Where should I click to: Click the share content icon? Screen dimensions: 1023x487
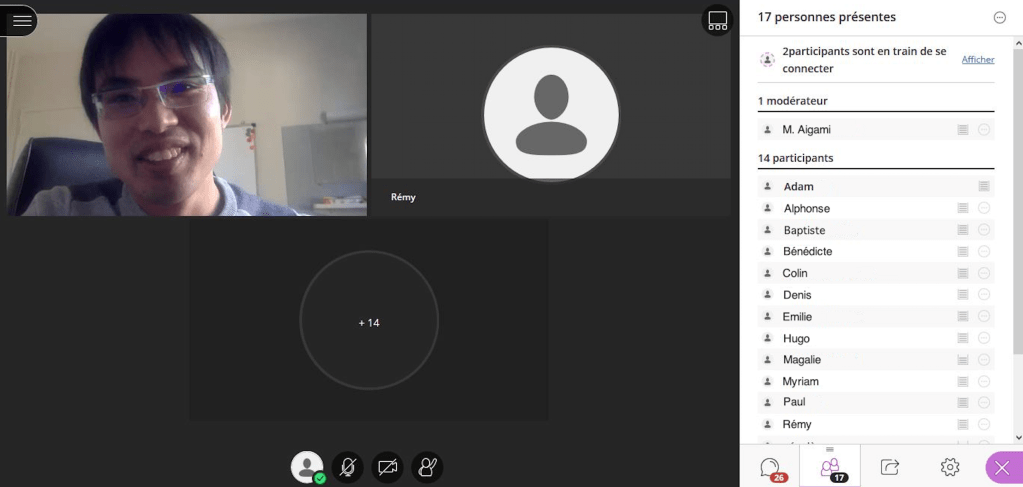[889, 467]
